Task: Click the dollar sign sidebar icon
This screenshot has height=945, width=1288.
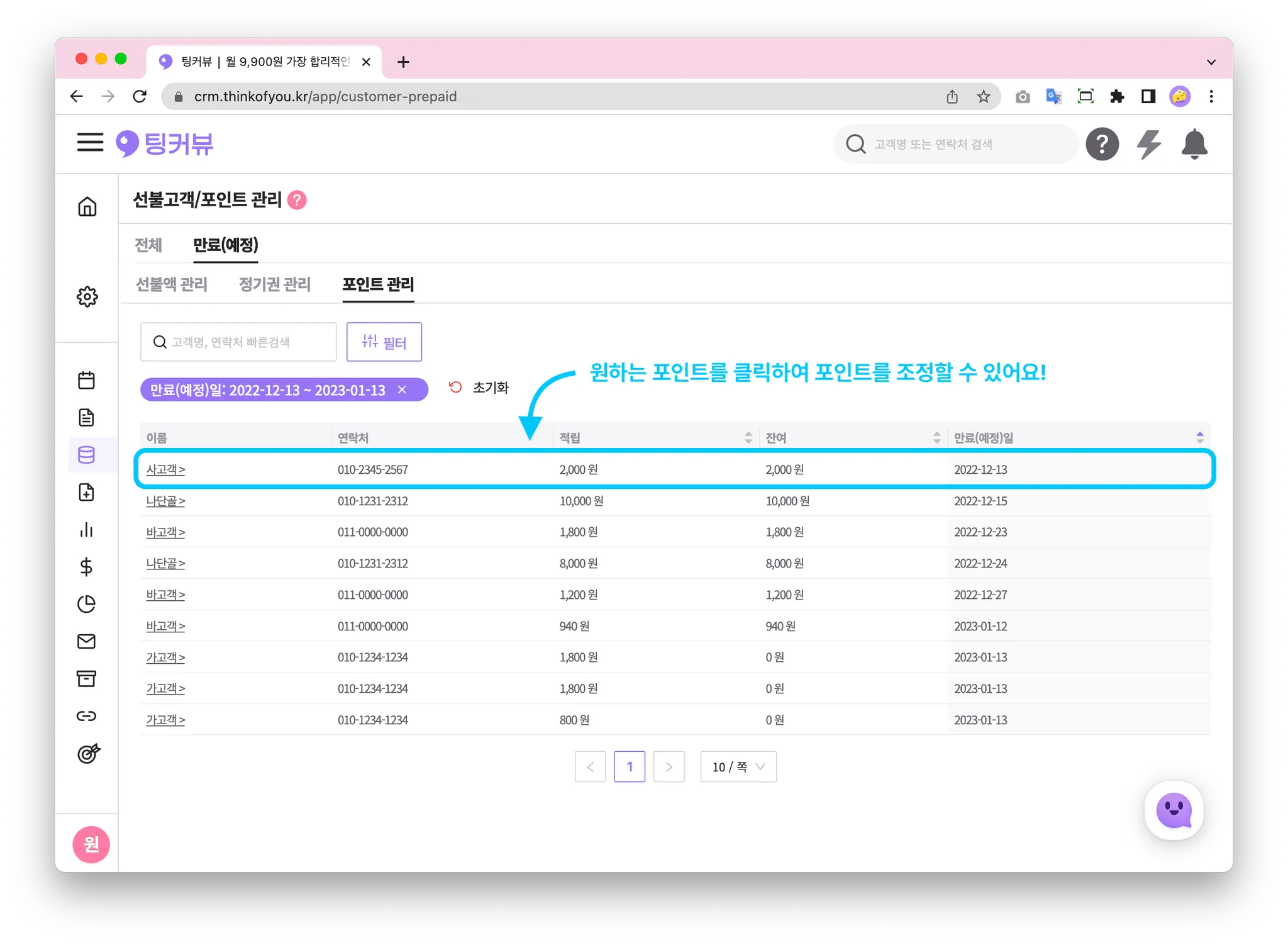Action: click(x=87, y=567)
